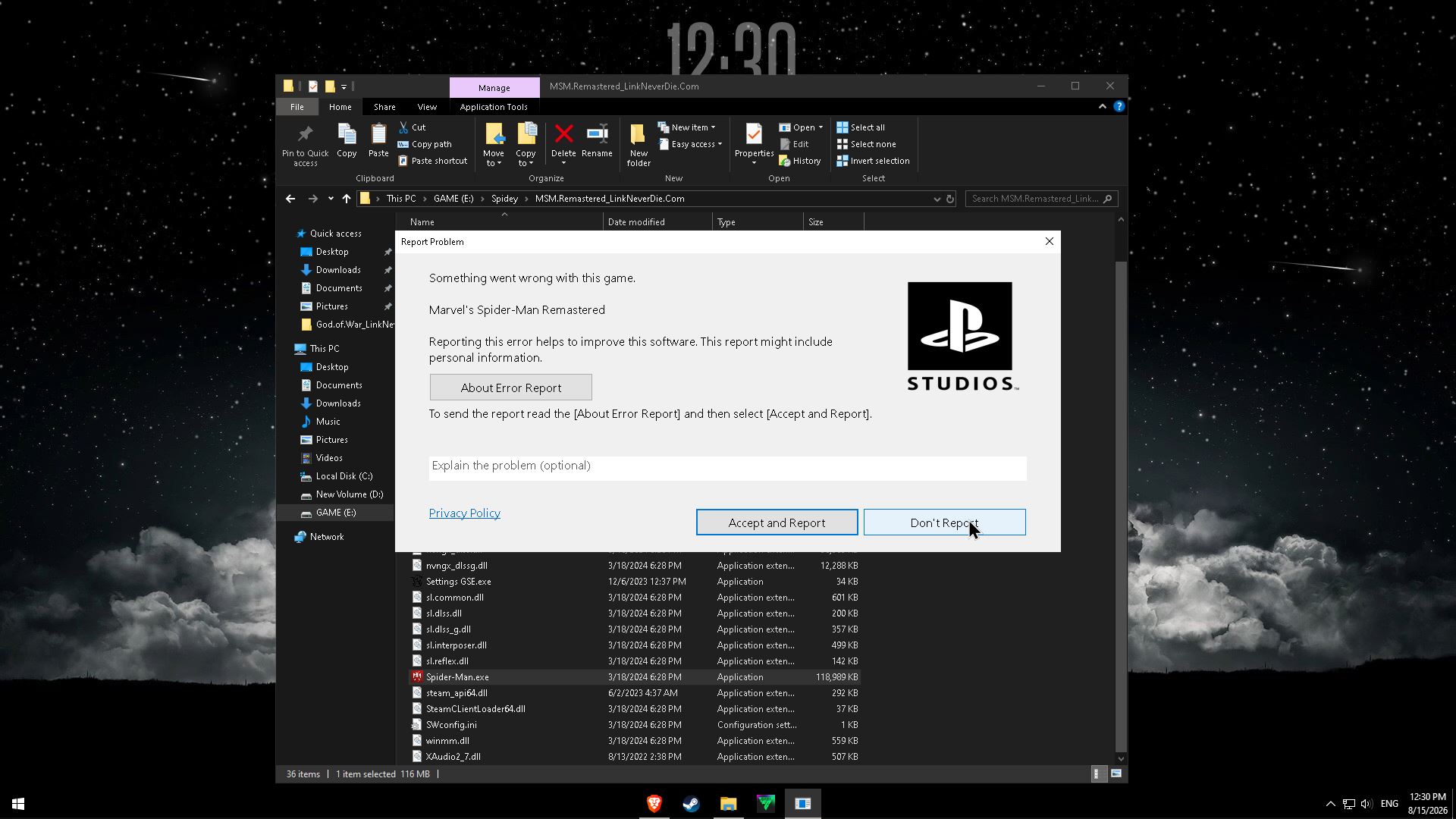Viewport: 1456px width, 819px height.
Task: Open the Privacy Policy link
Action: [x=464, y=513]
